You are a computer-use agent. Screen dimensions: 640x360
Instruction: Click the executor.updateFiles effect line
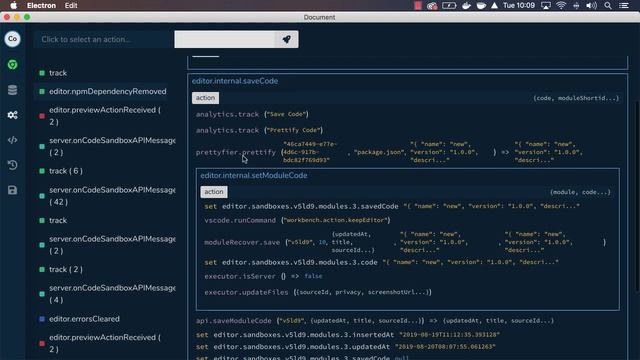318,292
